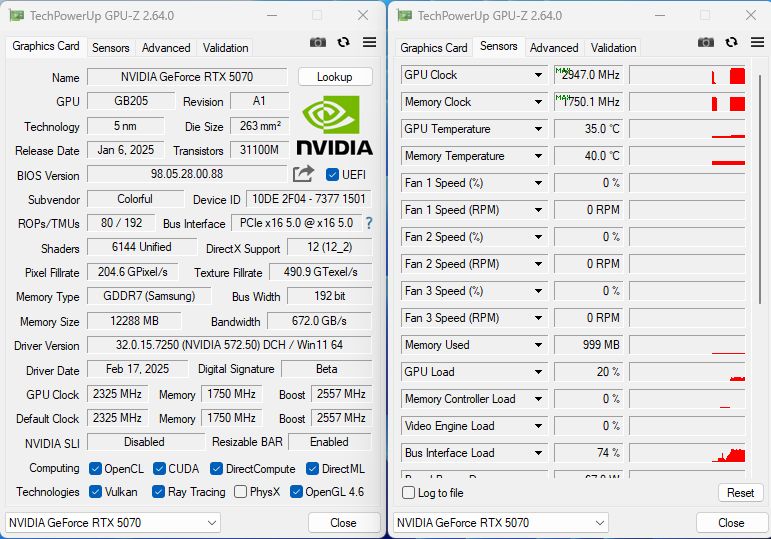
Task: Click the Lookup button
Action: point(335,77)
